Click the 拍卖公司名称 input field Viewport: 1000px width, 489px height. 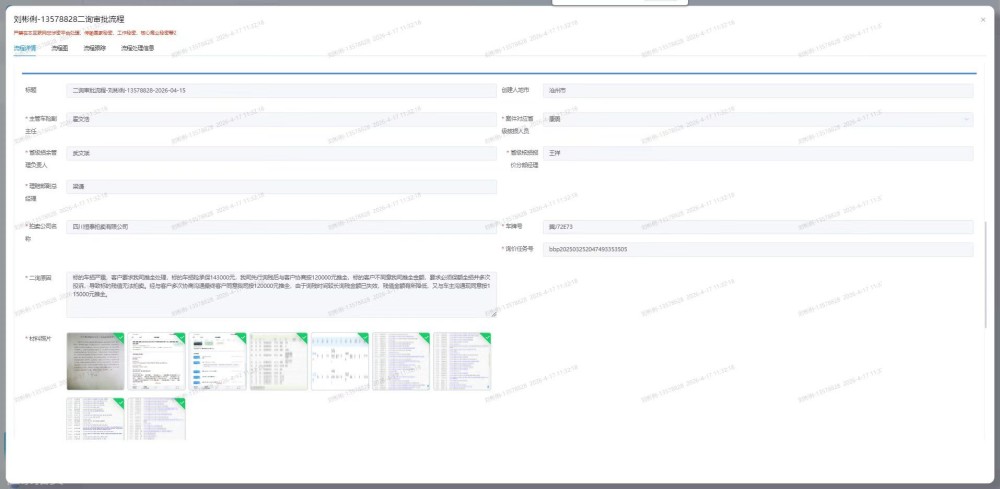pos(281,226)
